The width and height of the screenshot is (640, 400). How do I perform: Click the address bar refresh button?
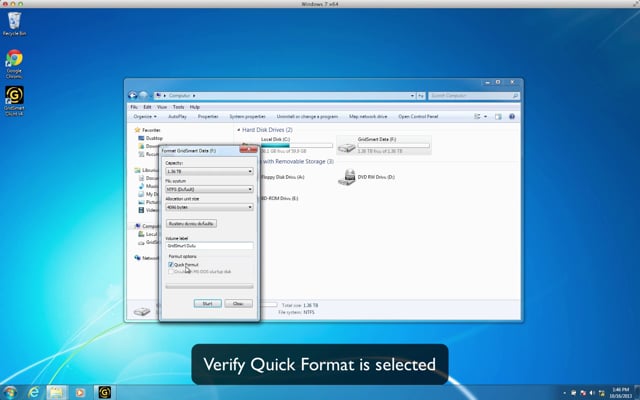point(421,96)
